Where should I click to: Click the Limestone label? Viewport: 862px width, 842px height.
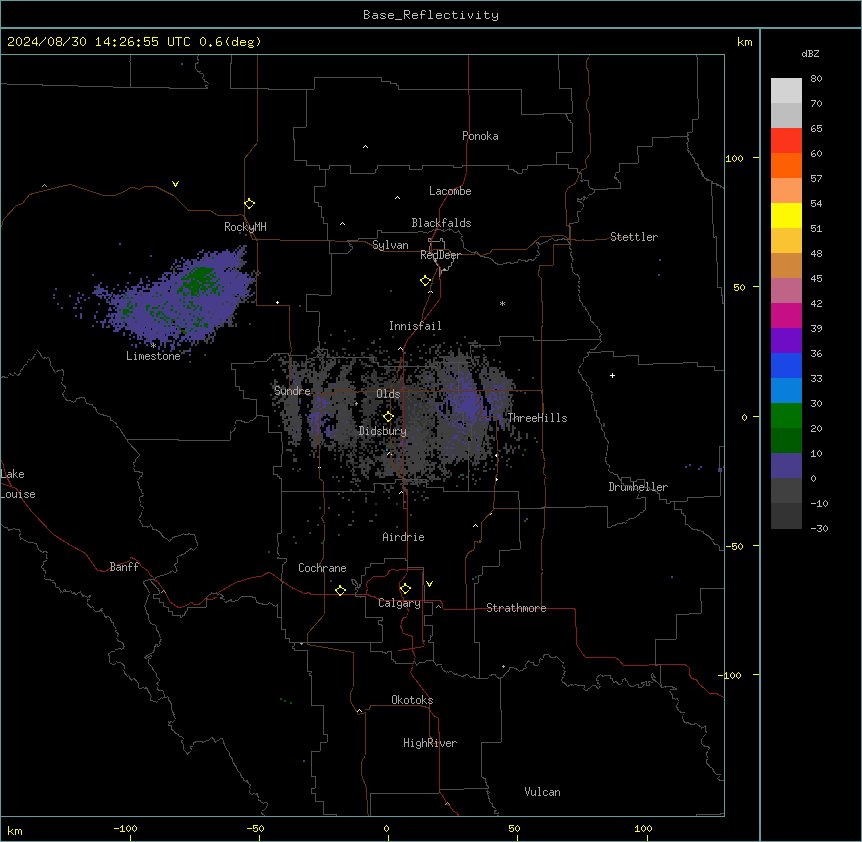[153, 356]
